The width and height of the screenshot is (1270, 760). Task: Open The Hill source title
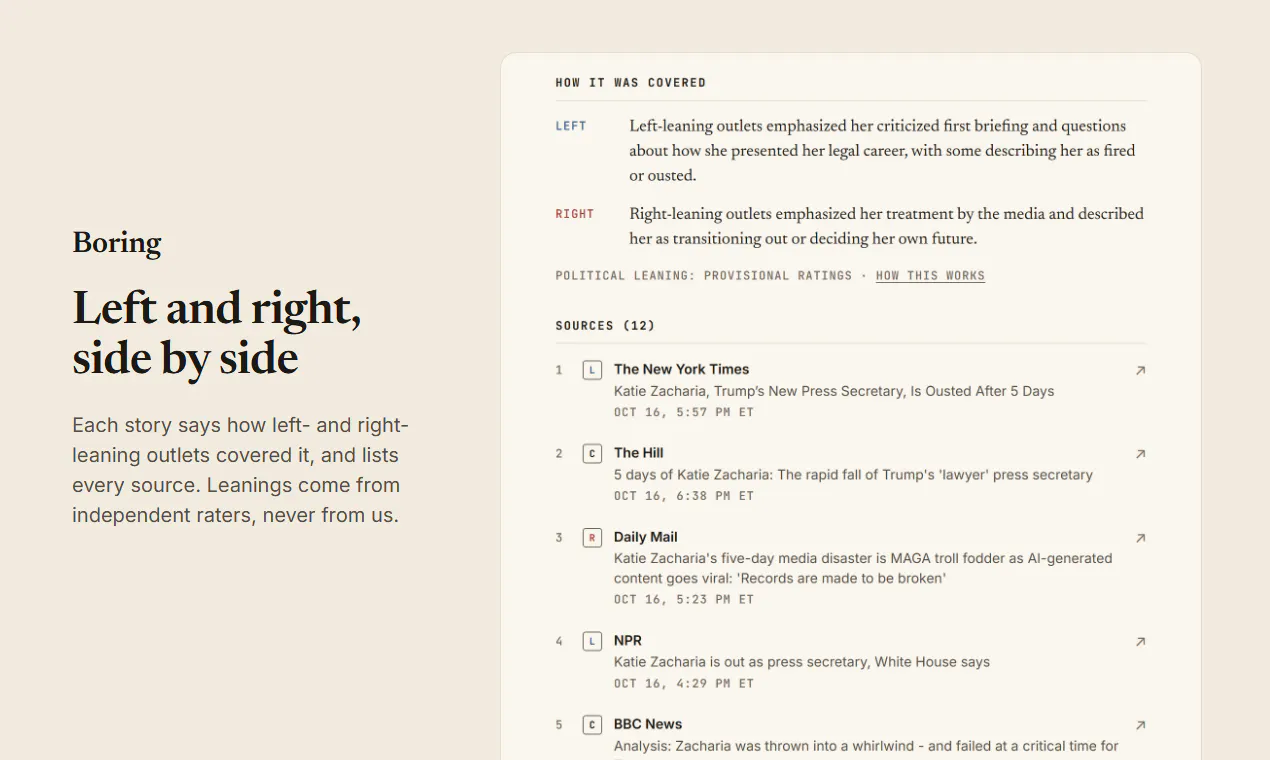coord(638,453)
